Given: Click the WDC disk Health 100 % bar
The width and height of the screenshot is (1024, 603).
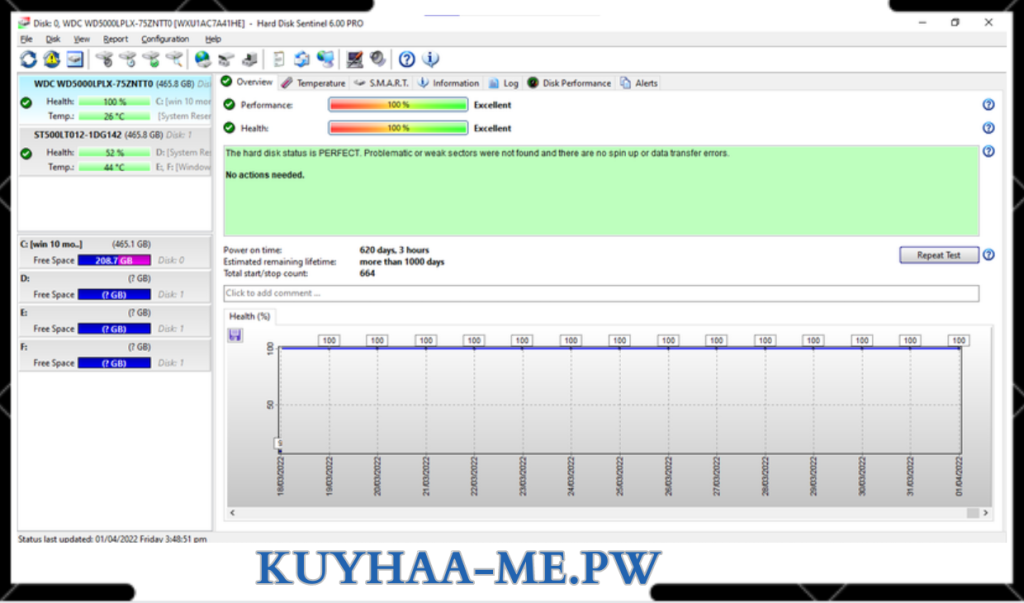Looking at the screenshot, I should (x=114, y=102).
